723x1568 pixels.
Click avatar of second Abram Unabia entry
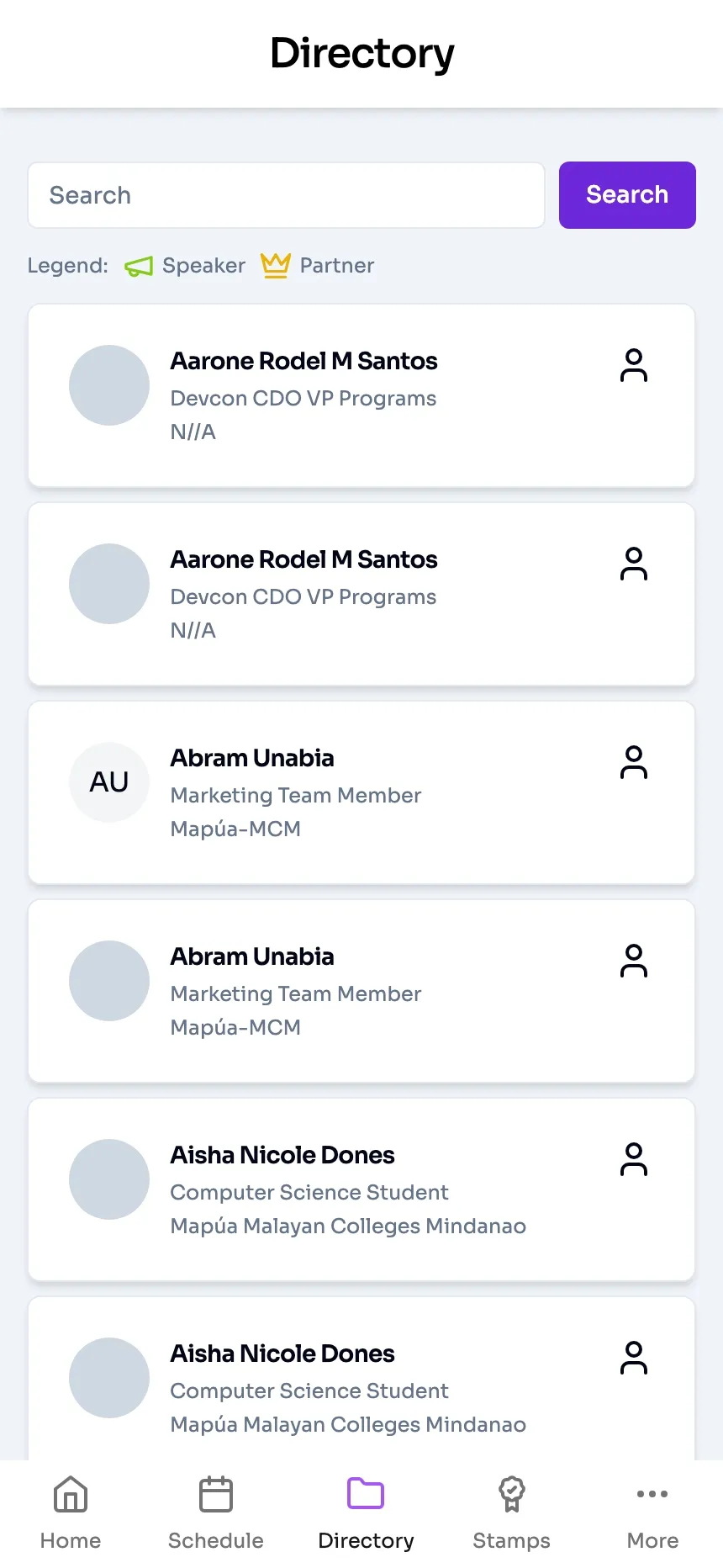click(109, 981)
